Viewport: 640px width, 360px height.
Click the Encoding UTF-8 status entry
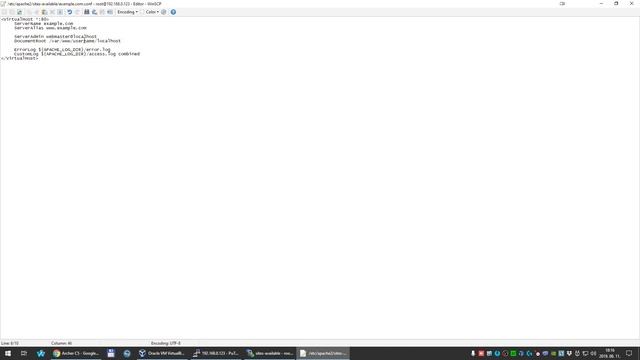coord(166,343)
